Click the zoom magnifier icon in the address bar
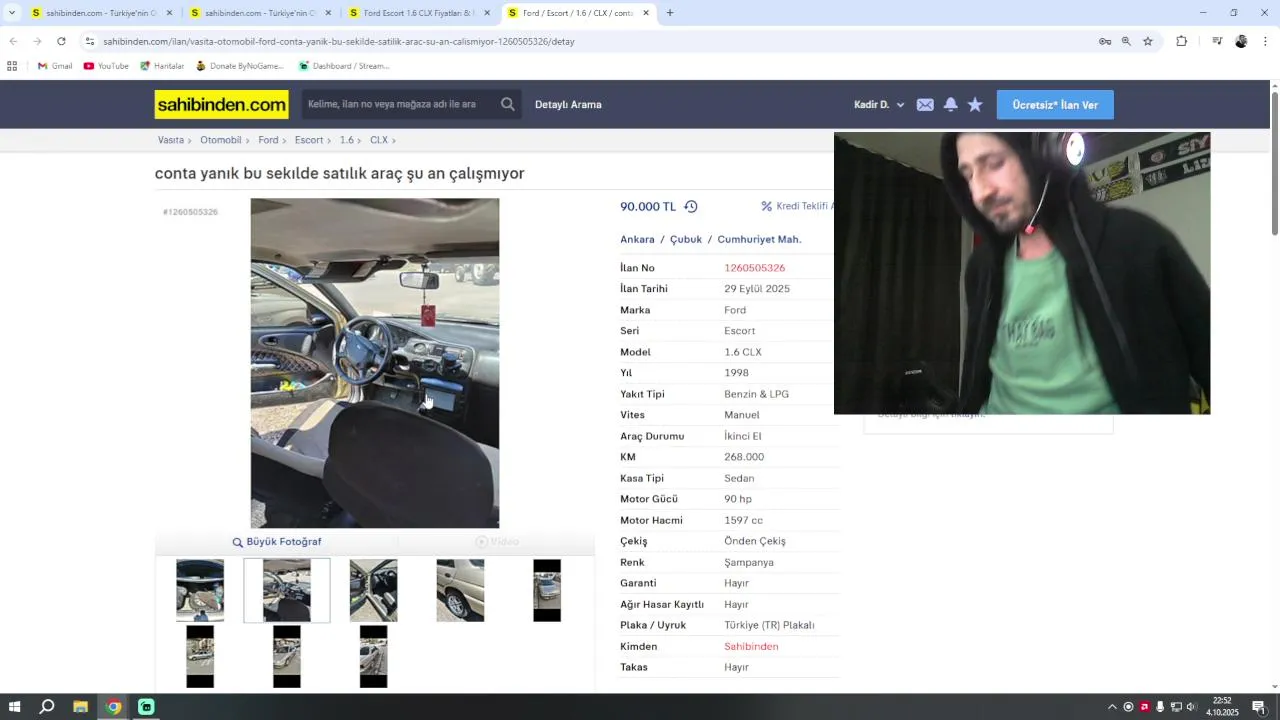 click(1126, 41)
